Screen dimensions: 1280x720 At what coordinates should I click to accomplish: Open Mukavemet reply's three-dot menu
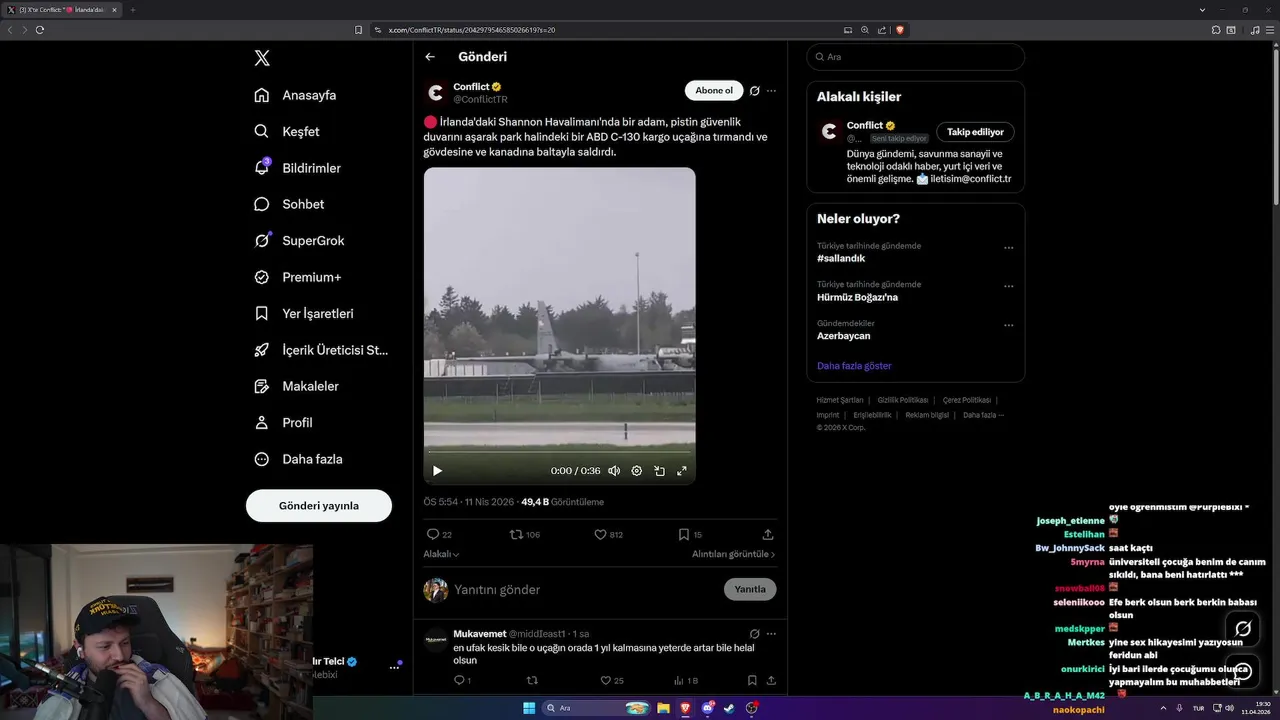pyautogui.click(x=771, y=634)
